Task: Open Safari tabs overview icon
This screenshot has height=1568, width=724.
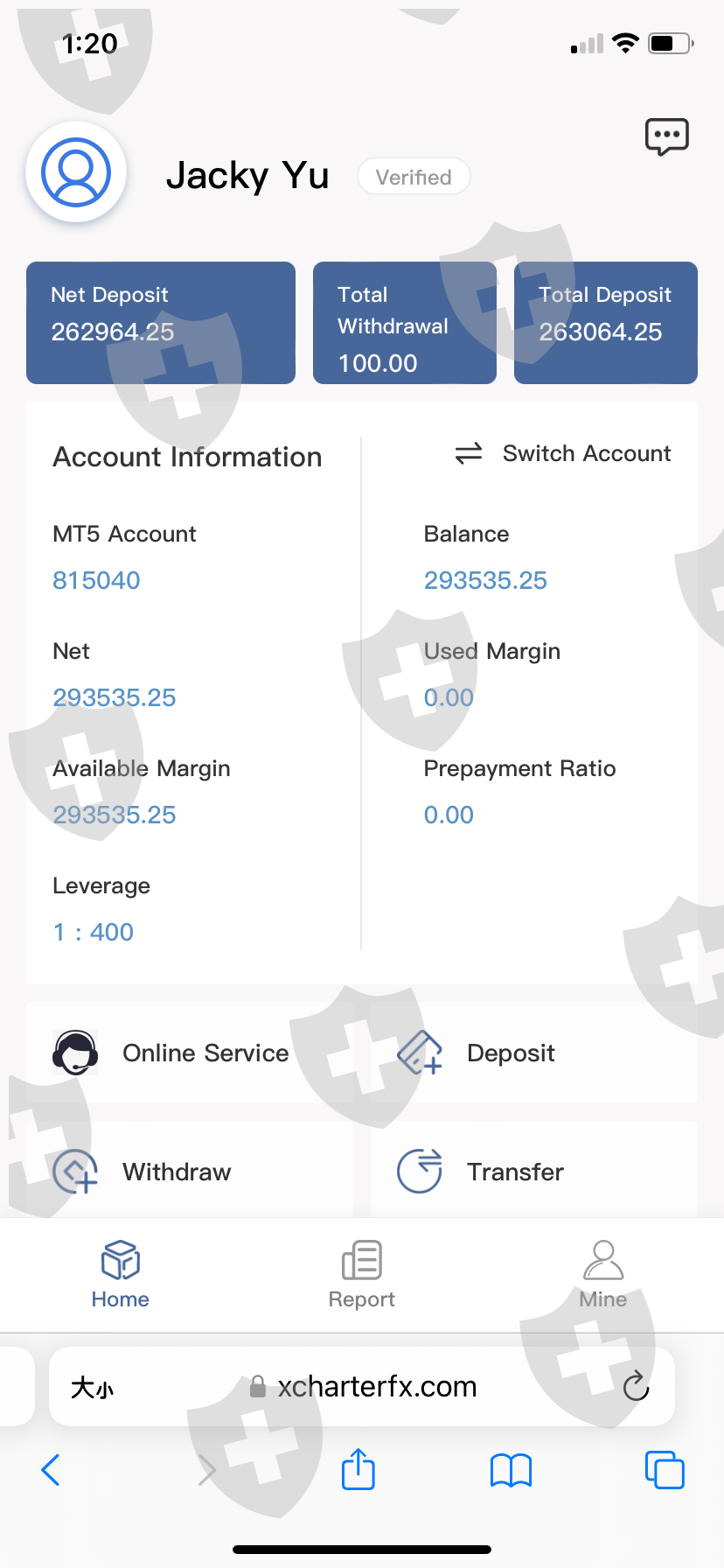Action: pos(665,1469)
